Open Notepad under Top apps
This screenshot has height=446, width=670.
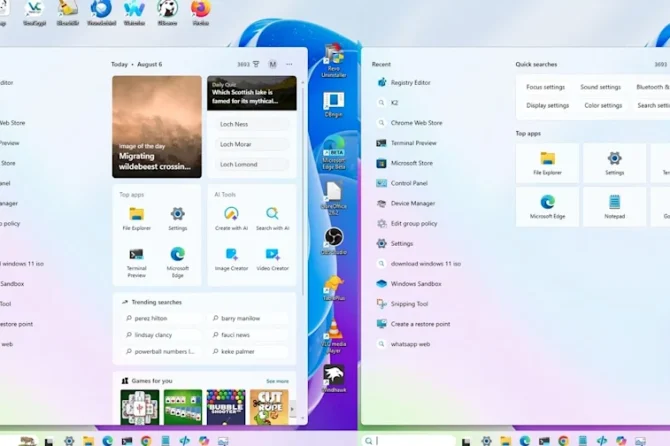pos(614,207)
